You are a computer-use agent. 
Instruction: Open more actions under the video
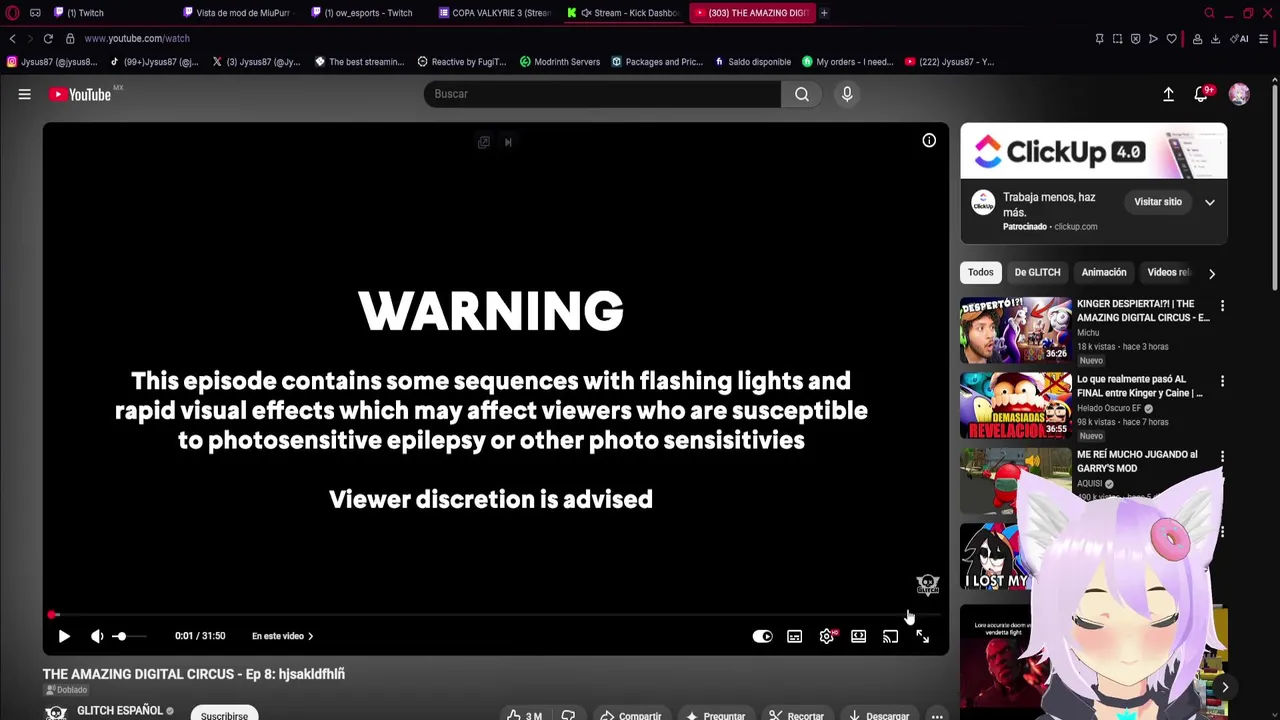pos(937,716)
